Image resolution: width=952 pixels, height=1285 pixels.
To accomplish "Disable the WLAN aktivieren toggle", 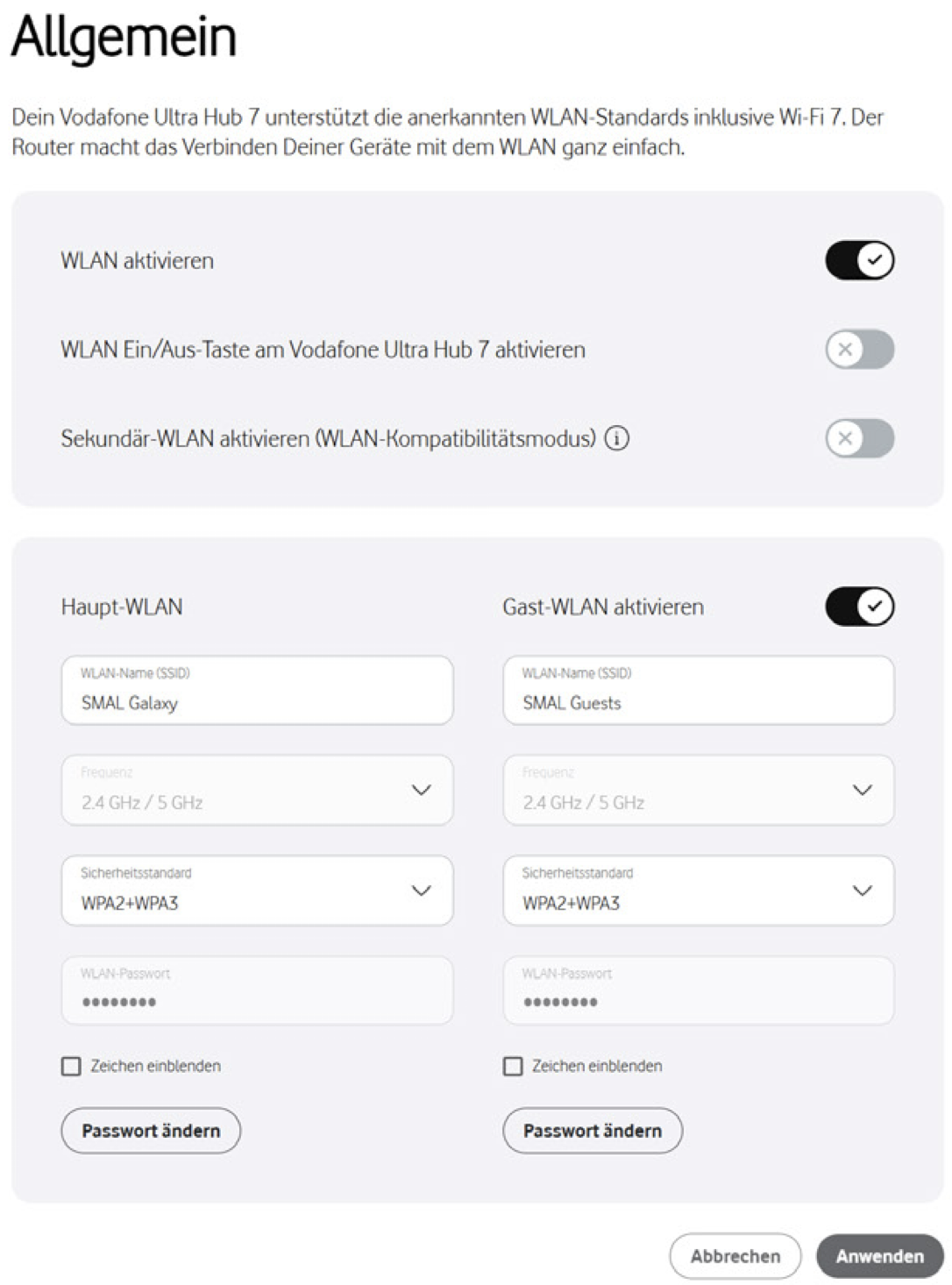I will coord(859,260).
